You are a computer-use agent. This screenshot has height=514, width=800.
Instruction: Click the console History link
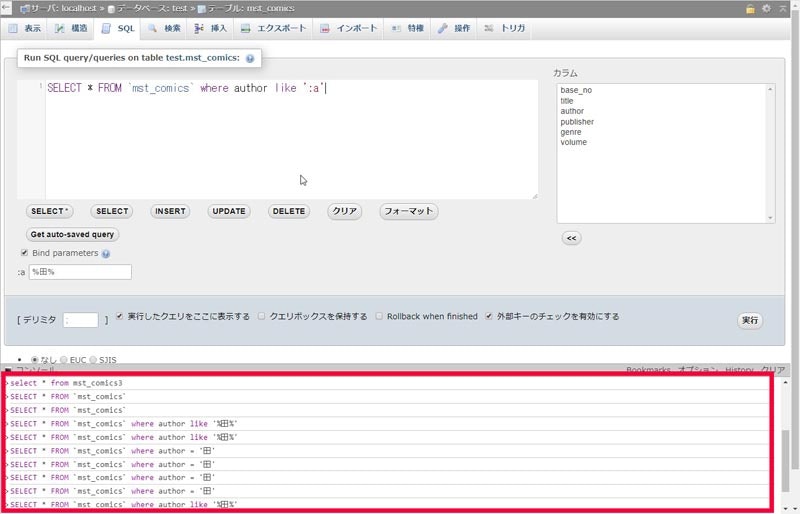click(739, 370)
